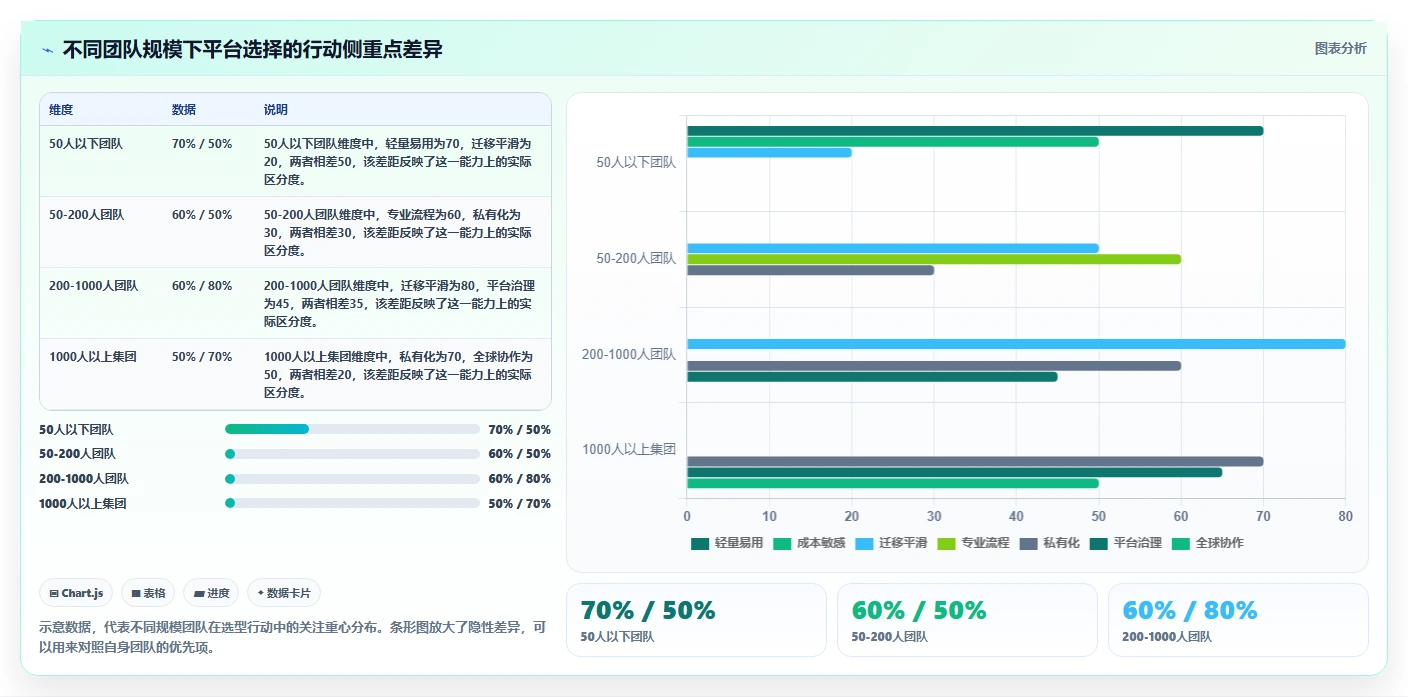1408x697 pixels.
Task: Click the 进度 chip
Action: [211, 593]
